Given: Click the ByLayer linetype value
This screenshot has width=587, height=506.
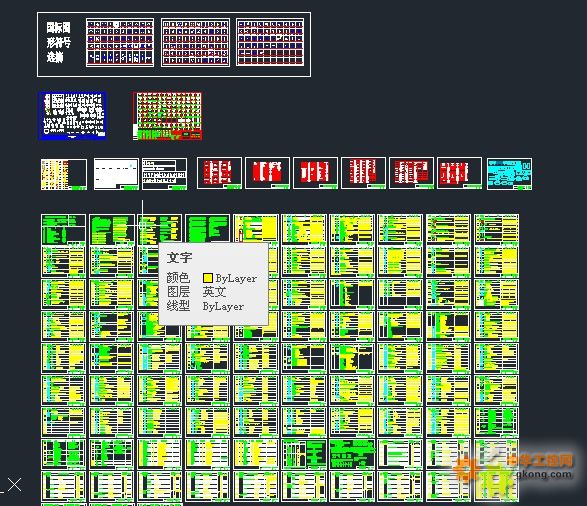Looking at the screenshot, I should [x=223, y=307].
